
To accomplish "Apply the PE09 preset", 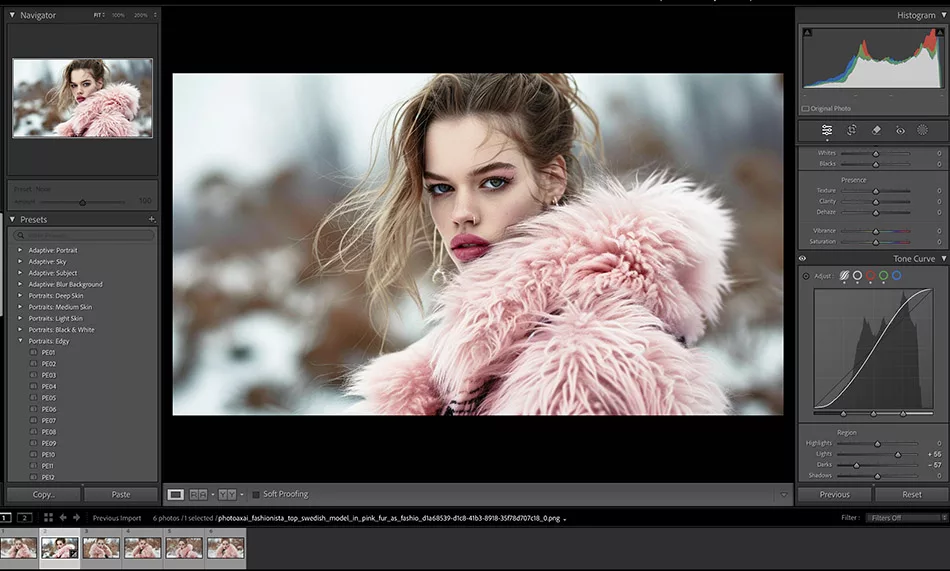I will (x=48, y=443).
